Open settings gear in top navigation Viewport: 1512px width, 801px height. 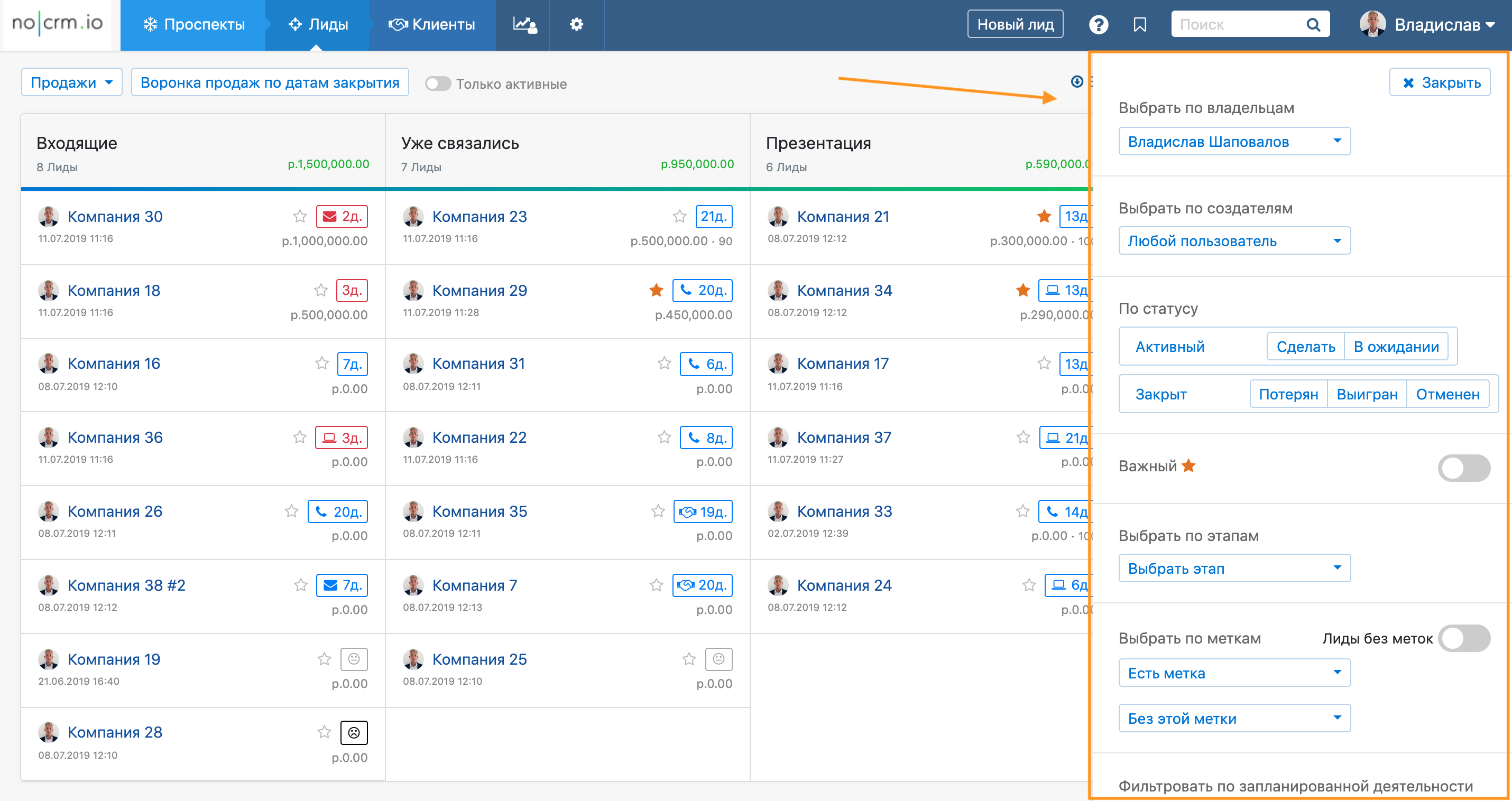(576, 25)
